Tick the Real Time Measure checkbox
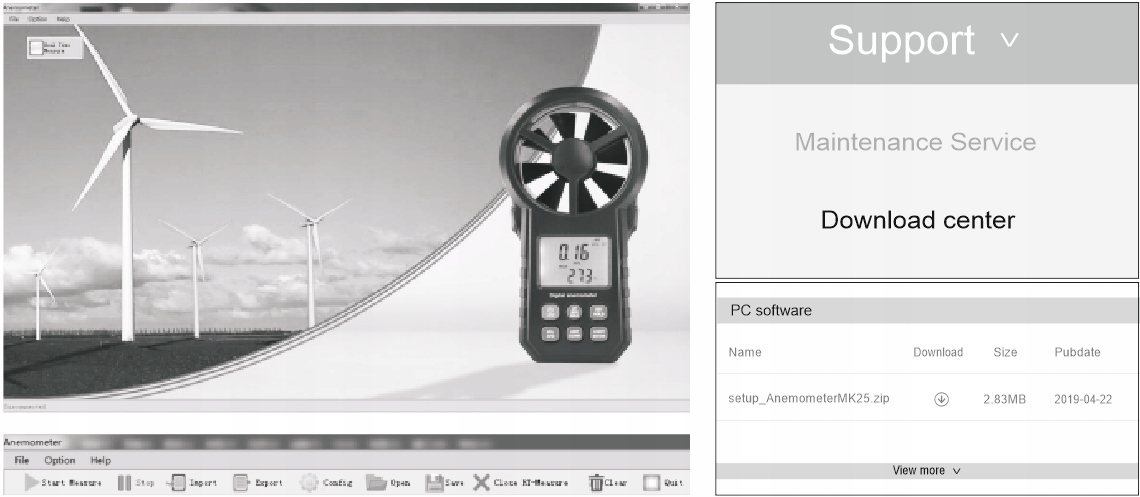The width and height of the screenshot is (1140, 497). 36,48
